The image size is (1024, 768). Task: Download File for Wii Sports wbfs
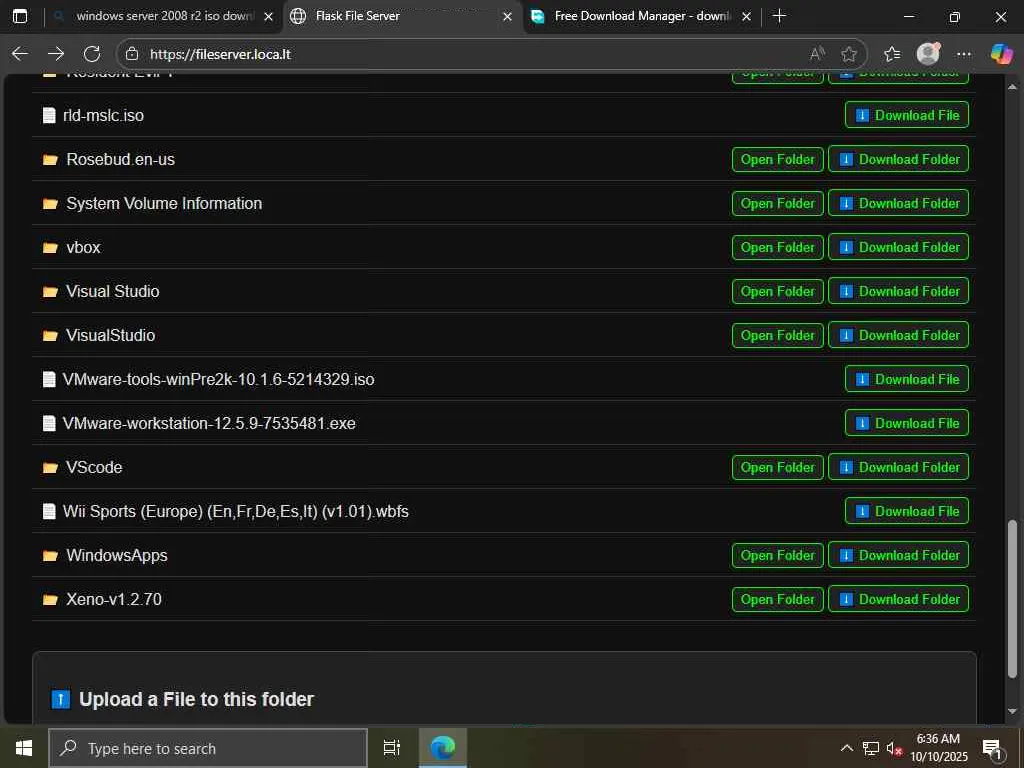click(906, 511)
